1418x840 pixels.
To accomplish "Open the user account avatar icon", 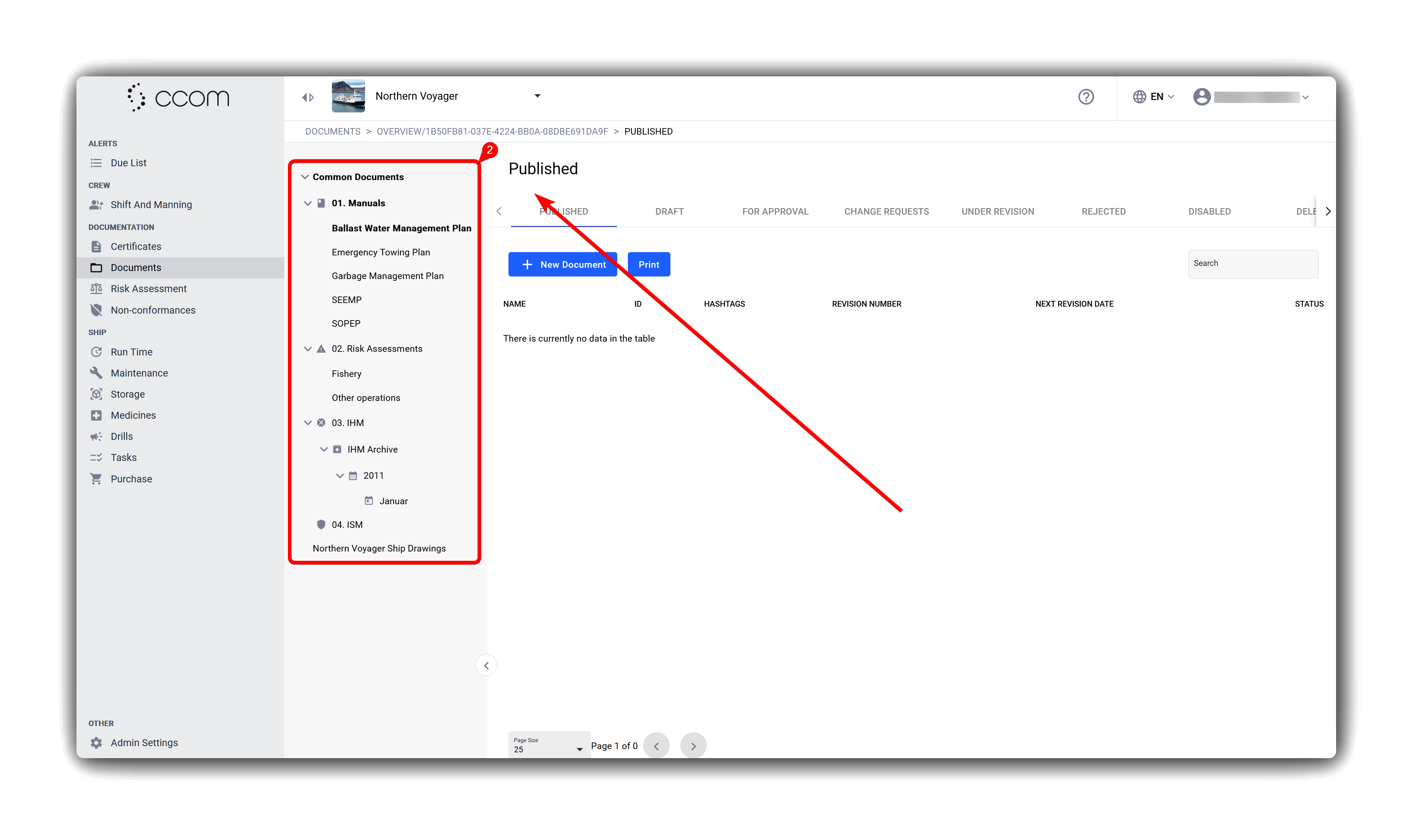I will coord(1201,97).
